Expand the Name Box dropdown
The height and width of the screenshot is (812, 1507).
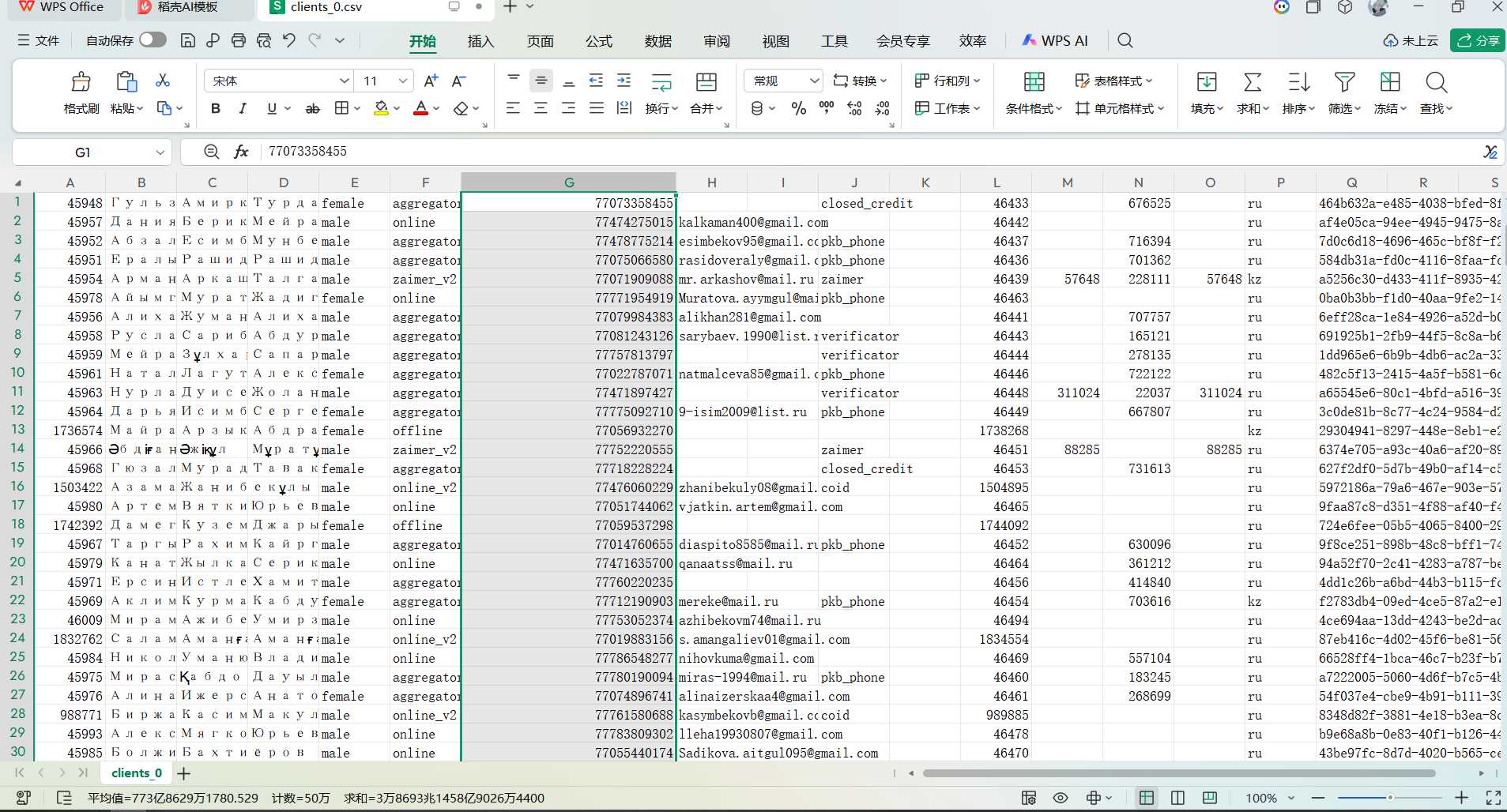(x=160, y=152)
